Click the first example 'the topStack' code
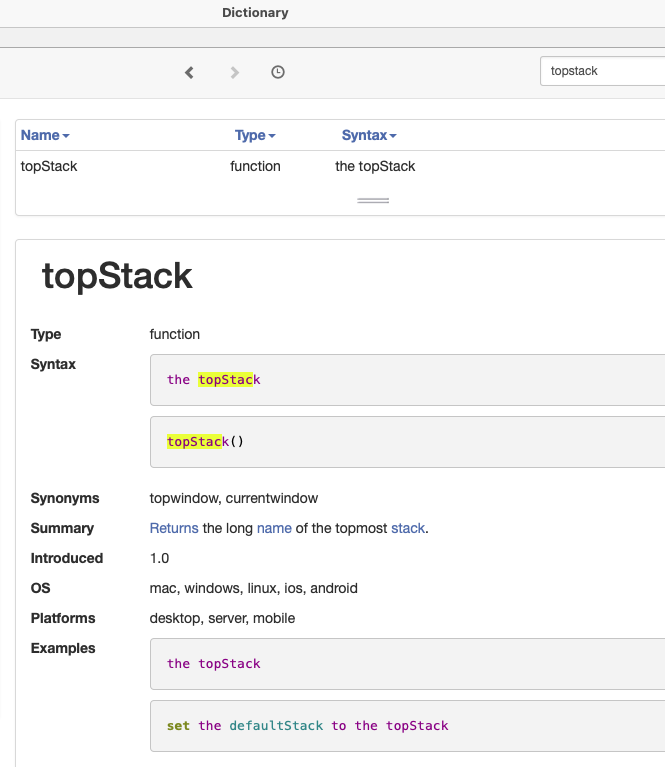This screenshot has height=767, width=665. click(213, 664)
